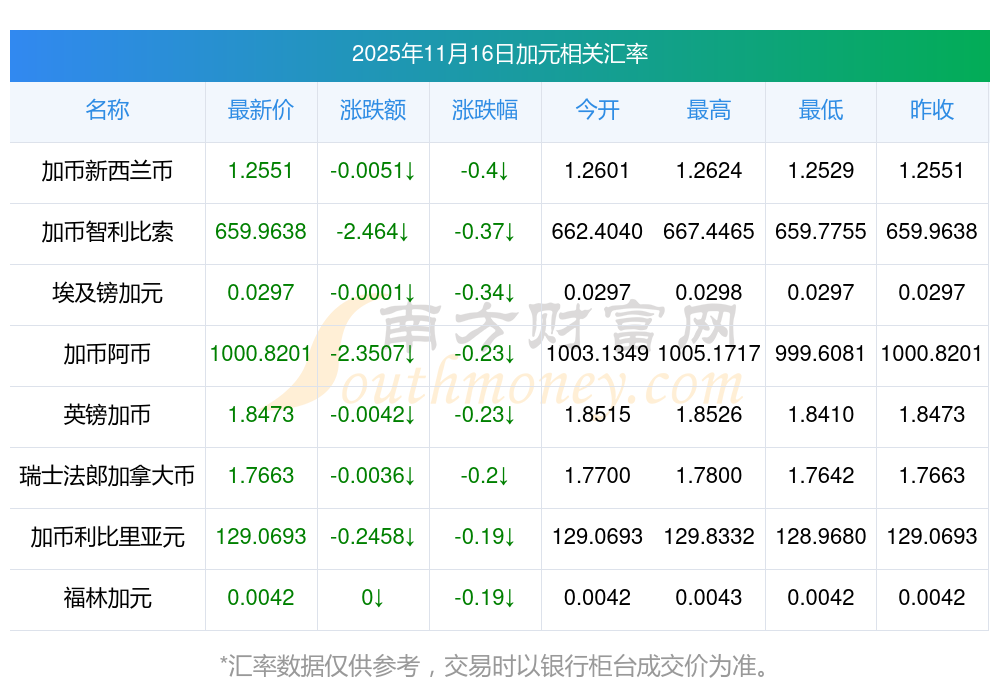
Task: Click the 名称 column header
Action: [107, 110]
